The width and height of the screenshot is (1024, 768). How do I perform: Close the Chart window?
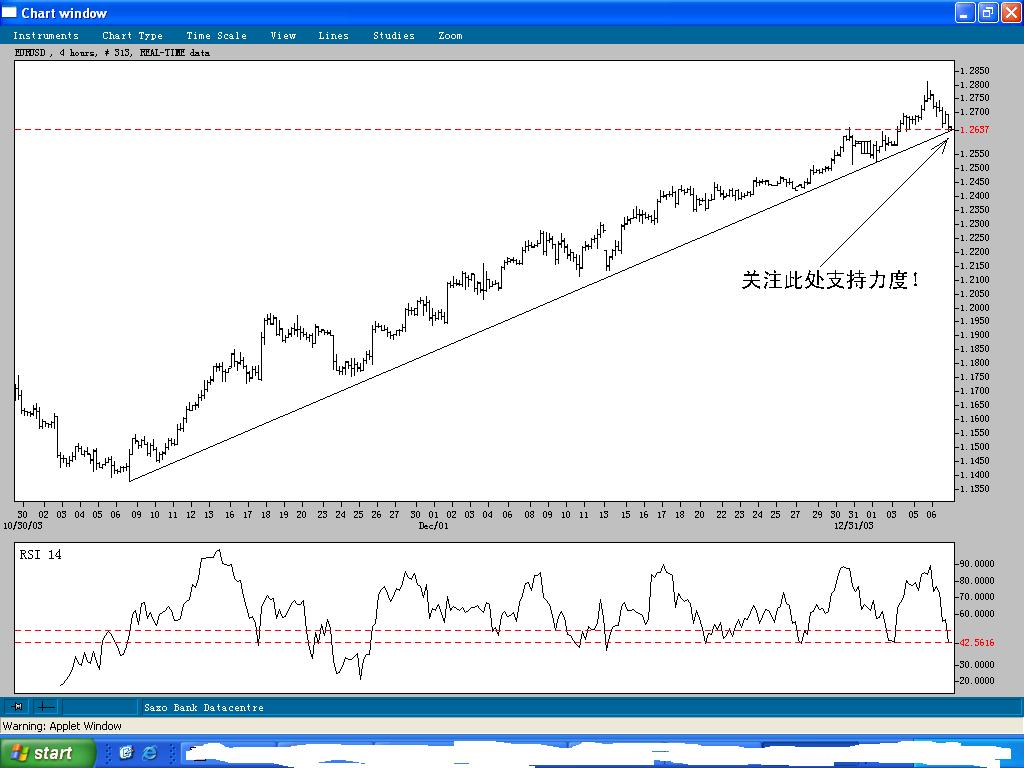pos(1011,12)
